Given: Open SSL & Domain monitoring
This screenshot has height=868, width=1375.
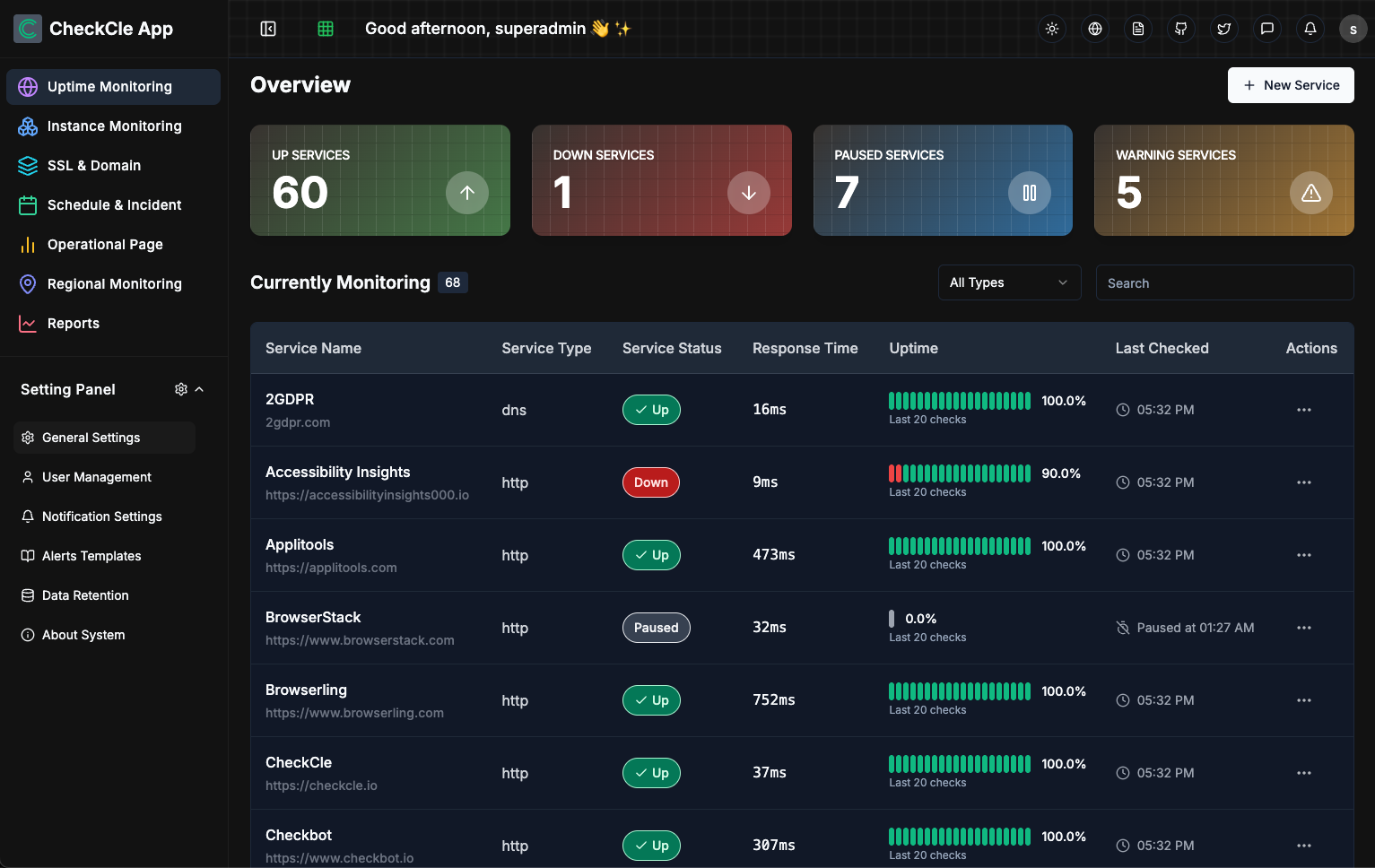Looking at the screenshot, I should pos(94,165).
